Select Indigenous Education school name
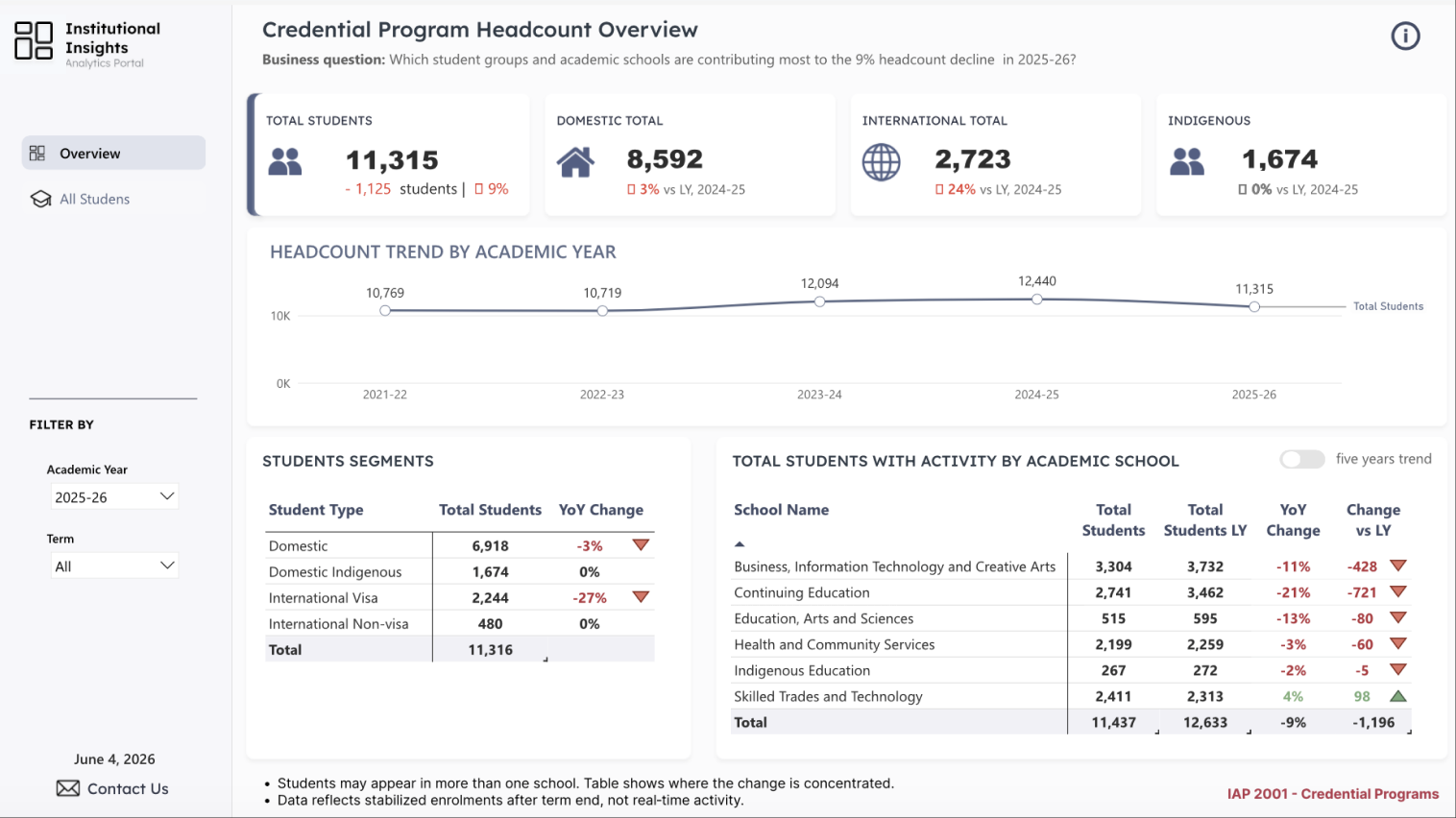This screenshot has height=818, width=1456. click(x=802, y=670)
